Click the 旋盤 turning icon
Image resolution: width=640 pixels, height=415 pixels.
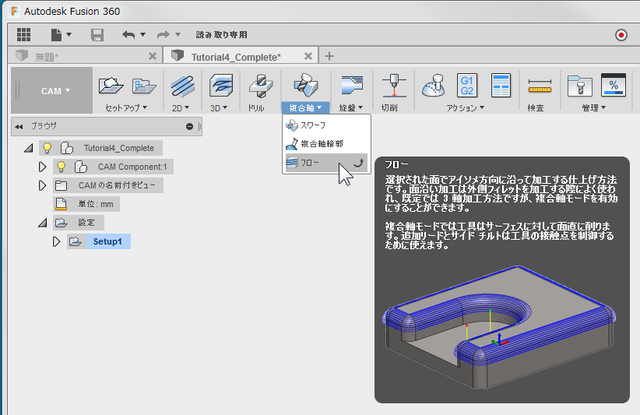(351, 85)
